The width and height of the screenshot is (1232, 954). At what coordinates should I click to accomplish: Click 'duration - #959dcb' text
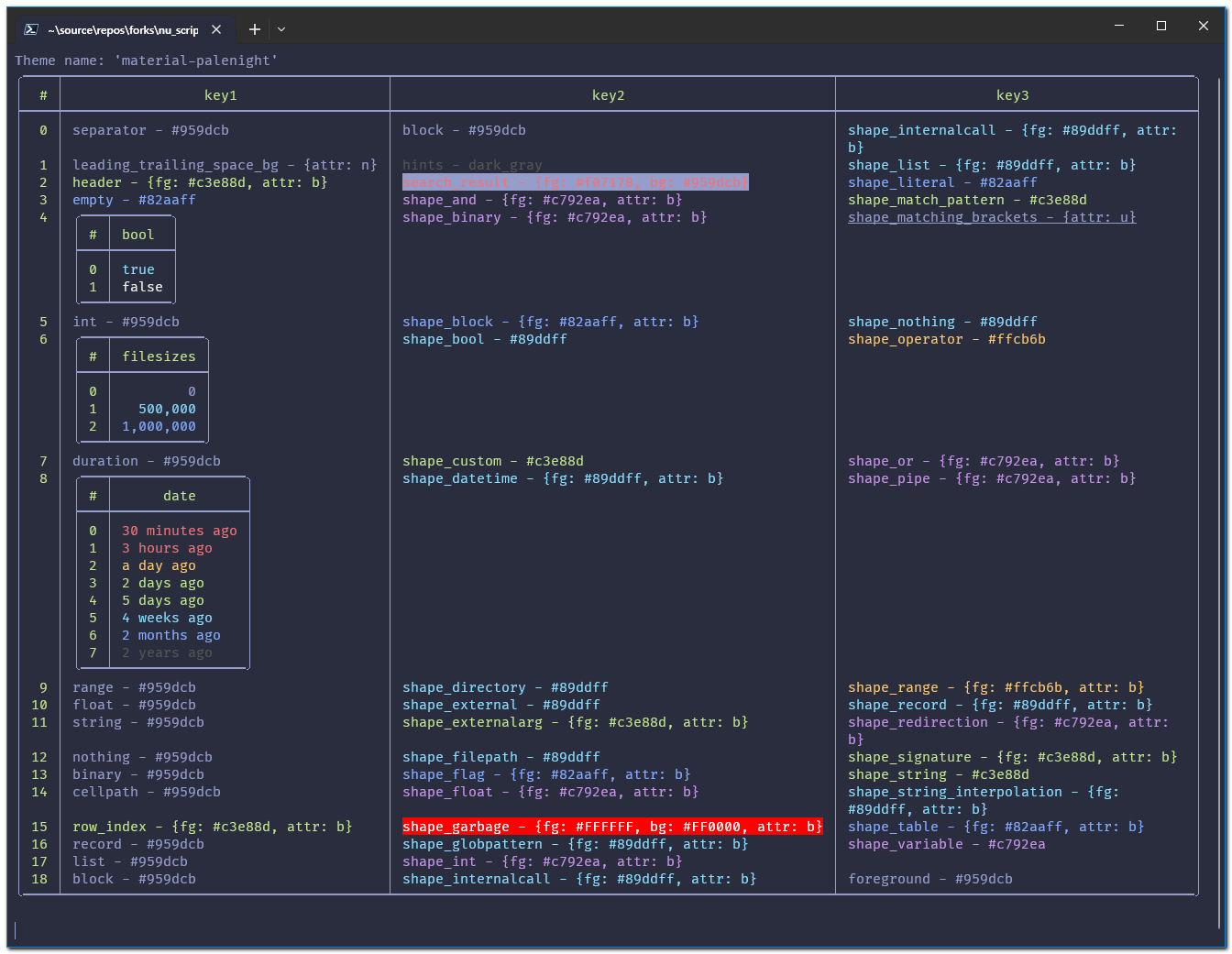click(147, 461)
